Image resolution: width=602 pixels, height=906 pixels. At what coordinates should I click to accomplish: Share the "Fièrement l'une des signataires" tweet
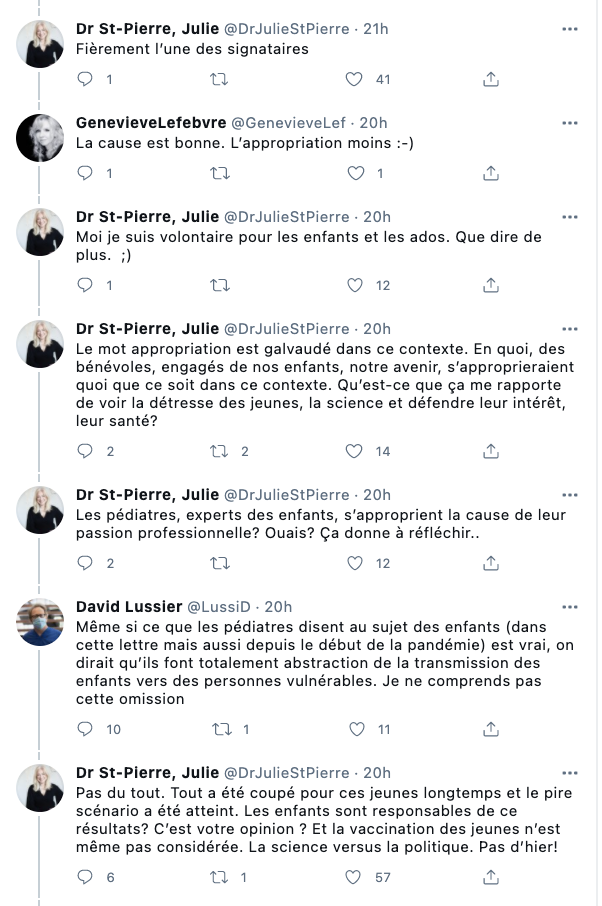point(490,79)
